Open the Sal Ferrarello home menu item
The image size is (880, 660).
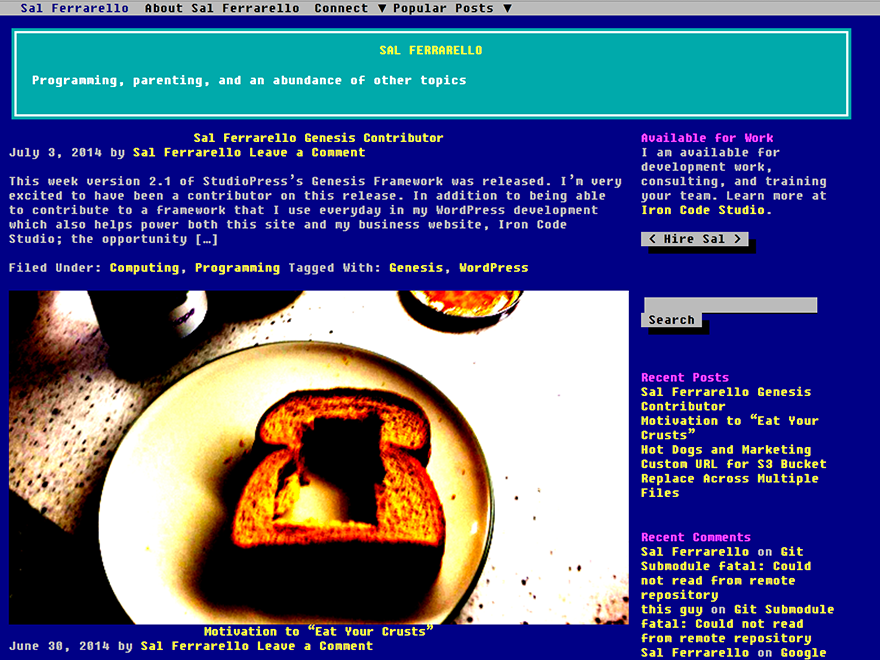click(74, 8)
